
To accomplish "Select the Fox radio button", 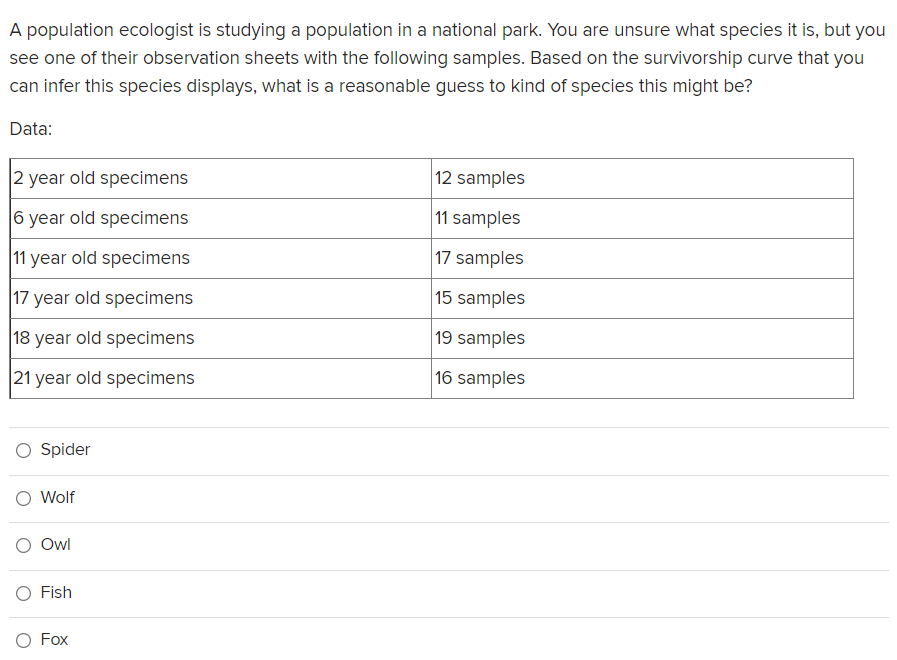I will pyautogui.click(x=22, y=640).
